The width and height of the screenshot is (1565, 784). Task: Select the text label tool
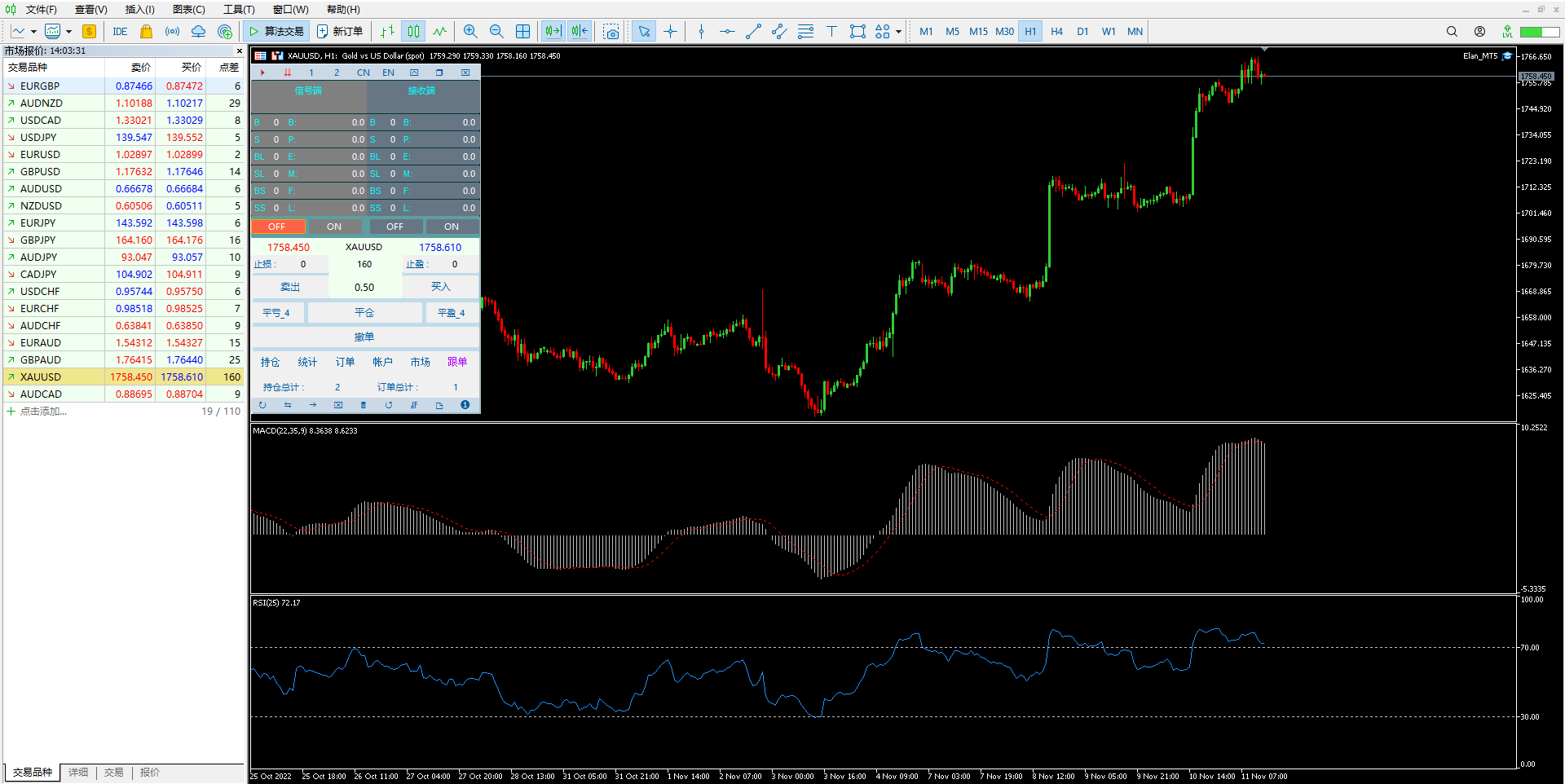(831, 32)
